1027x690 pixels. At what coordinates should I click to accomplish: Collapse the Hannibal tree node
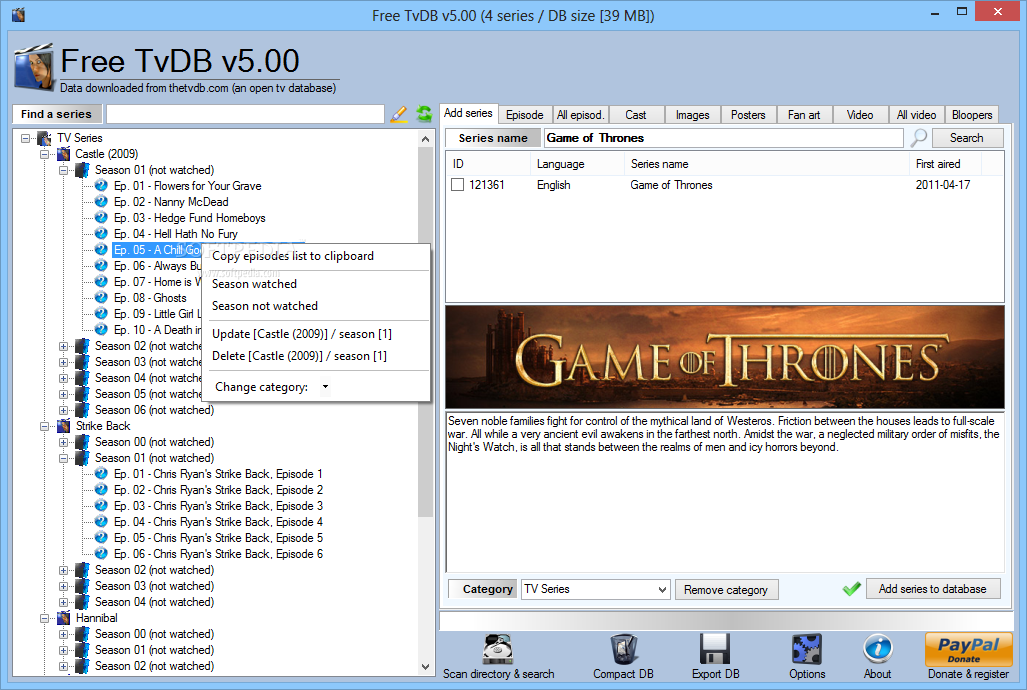45,618
